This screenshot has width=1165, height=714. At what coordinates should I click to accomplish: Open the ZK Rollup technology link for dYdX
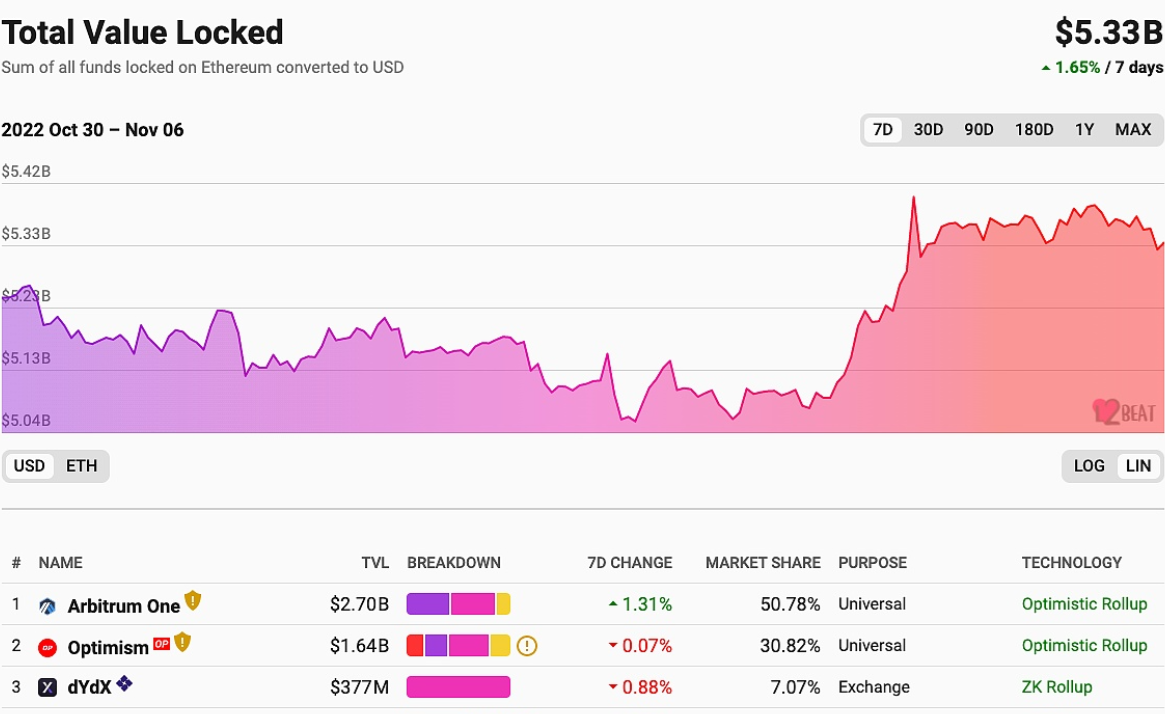pos(1056,687)
